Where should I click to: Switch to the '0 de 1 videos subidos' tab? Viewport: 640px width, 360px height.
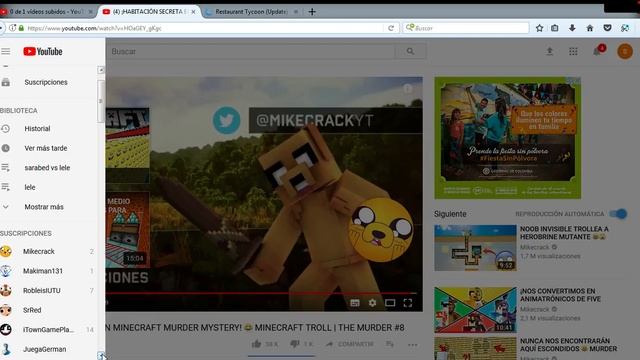point(47,12)
